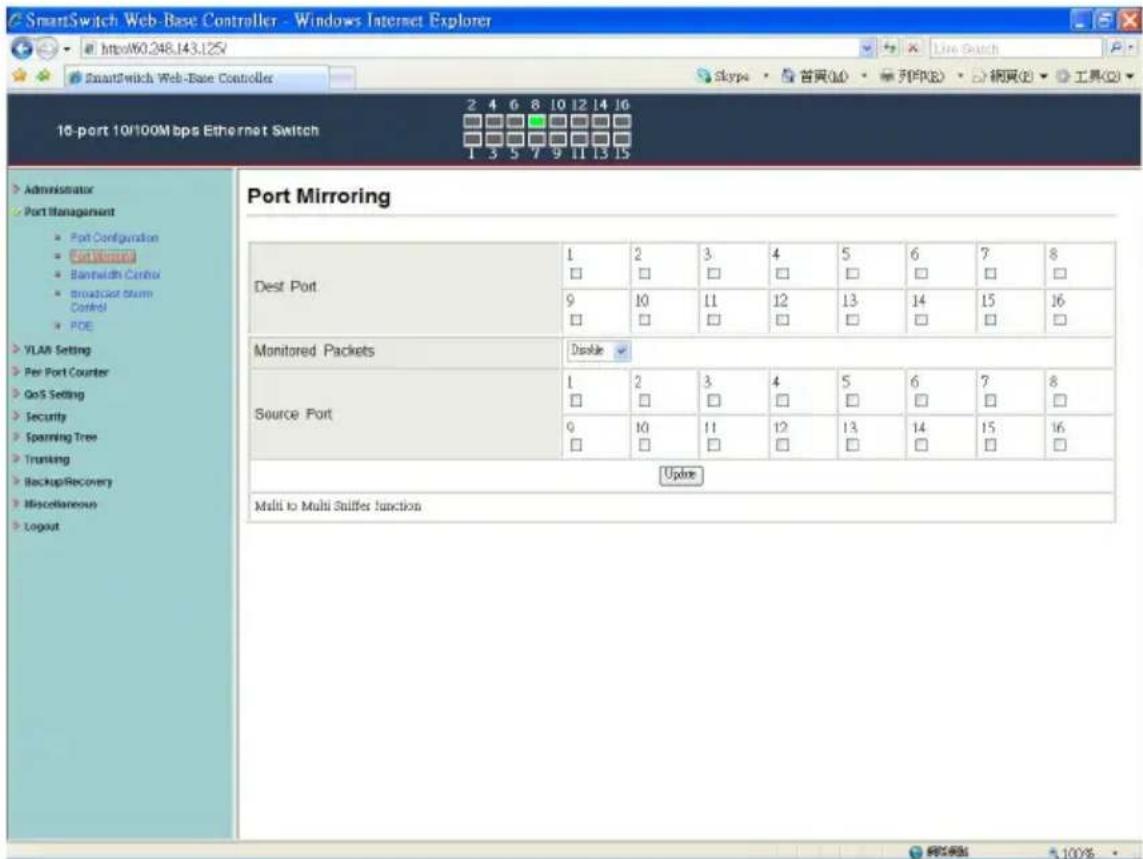1143x859 pixels.
Task: Select the SmartSwitch Web-Base Controller browser tab
Action: tap(197, 78)
